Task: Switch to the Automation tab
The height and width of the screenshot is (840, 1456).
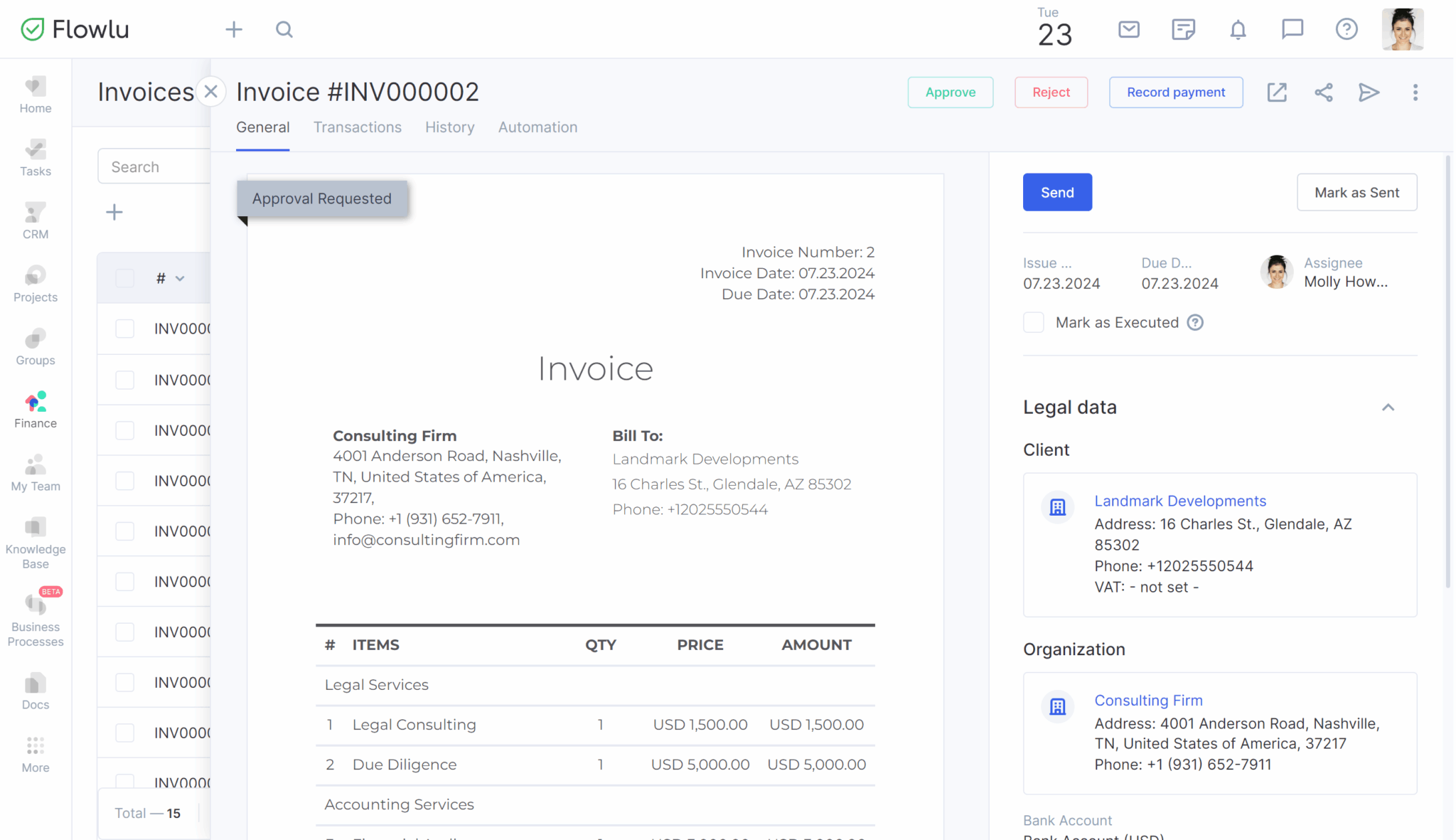Action: (537, 127)
